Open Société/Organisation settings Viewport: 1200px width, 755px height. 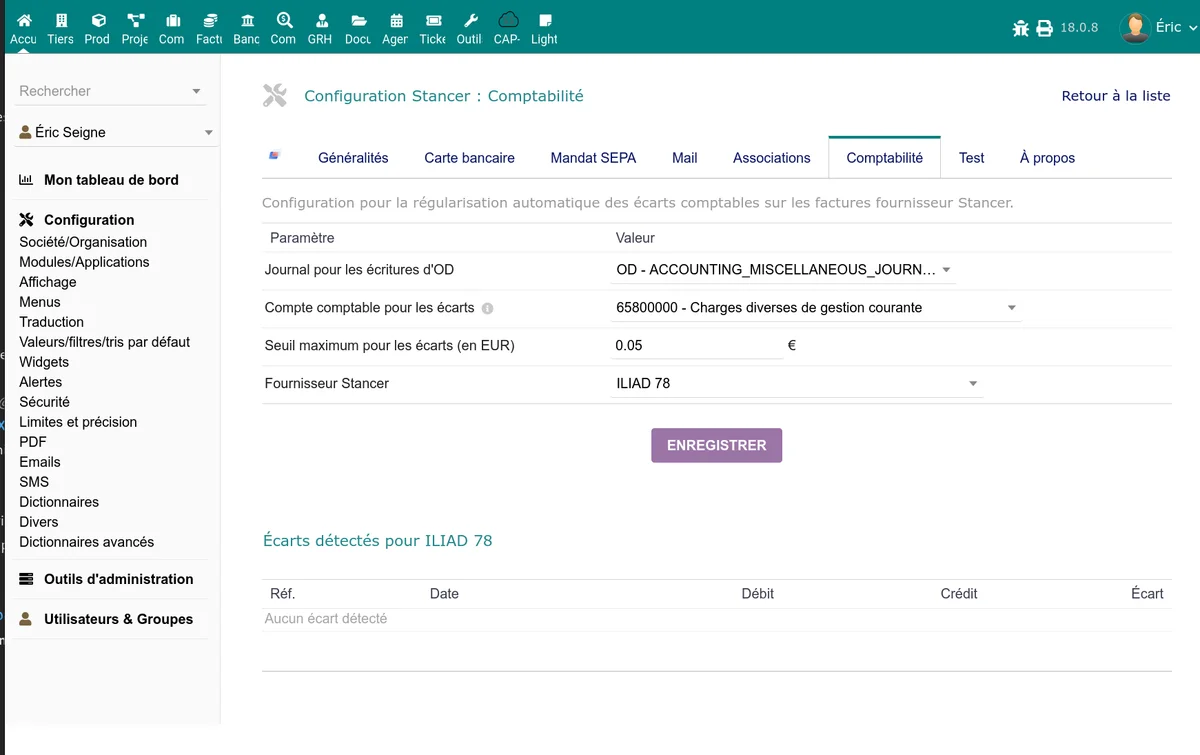coord(83,242)
